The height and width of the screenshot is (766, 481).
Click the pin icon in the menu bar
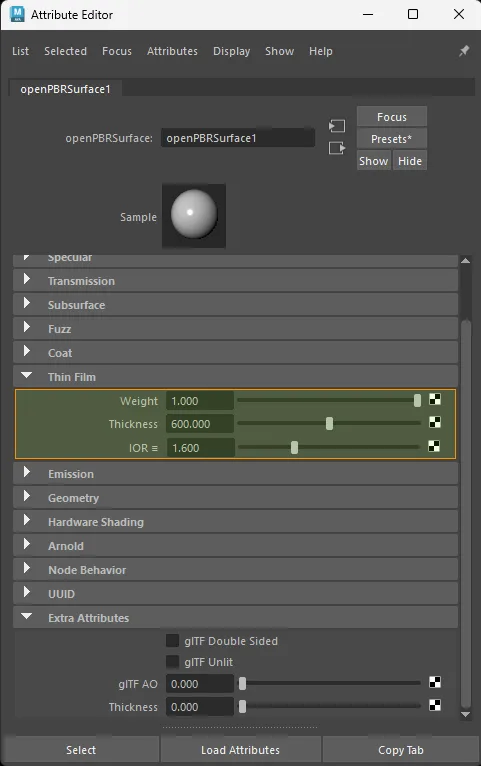tap(464, 51)
